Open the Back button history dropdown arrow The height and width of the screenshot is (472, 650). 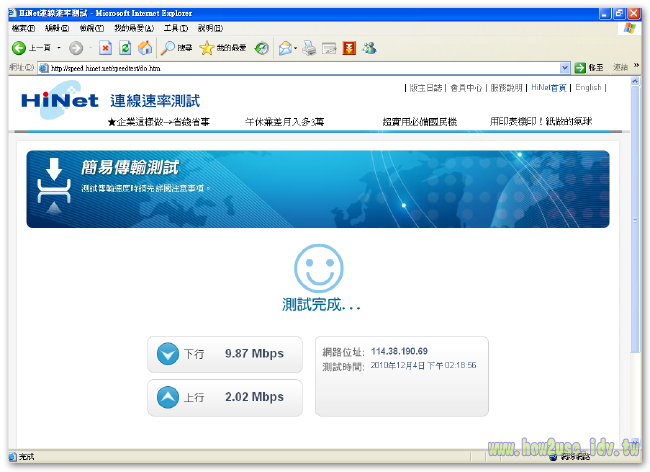[59, 48]
